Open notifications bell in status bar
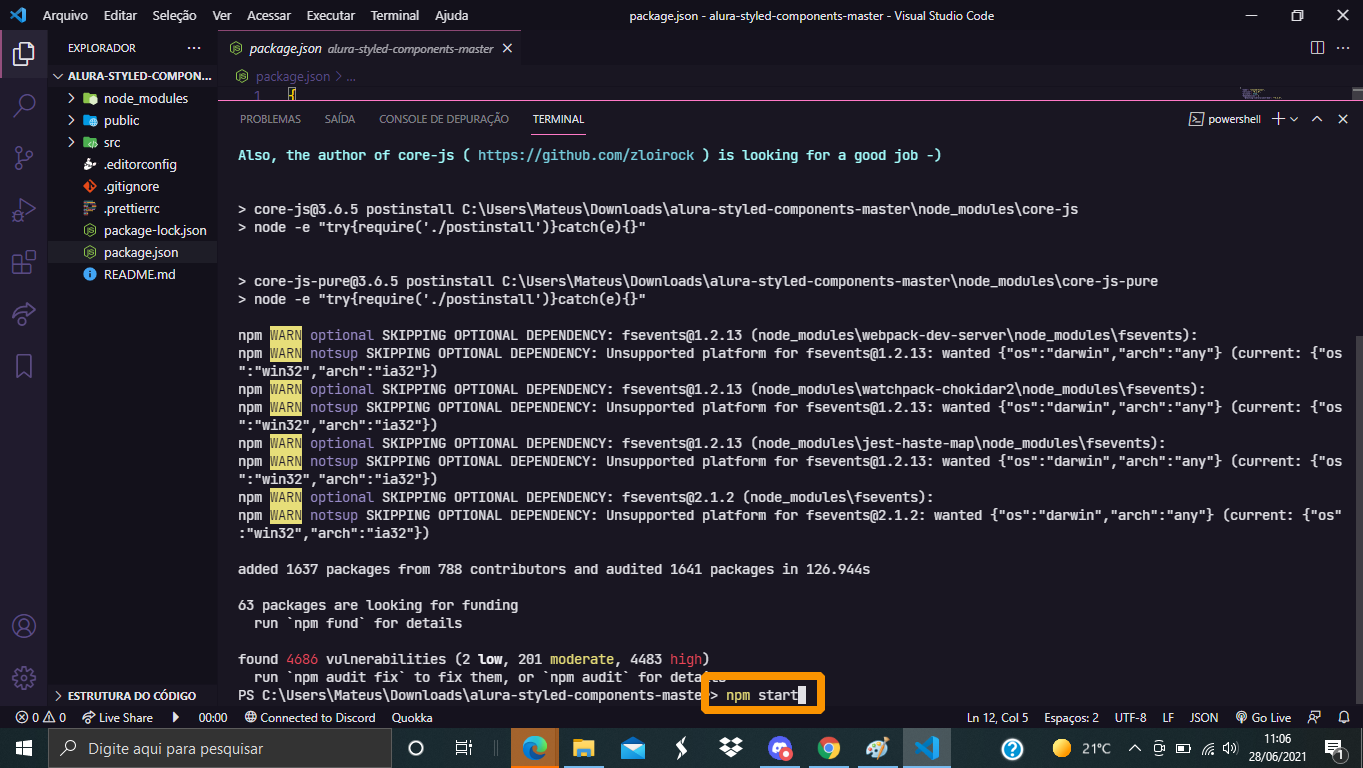The image size is (1363, 768). point(1343,717)
